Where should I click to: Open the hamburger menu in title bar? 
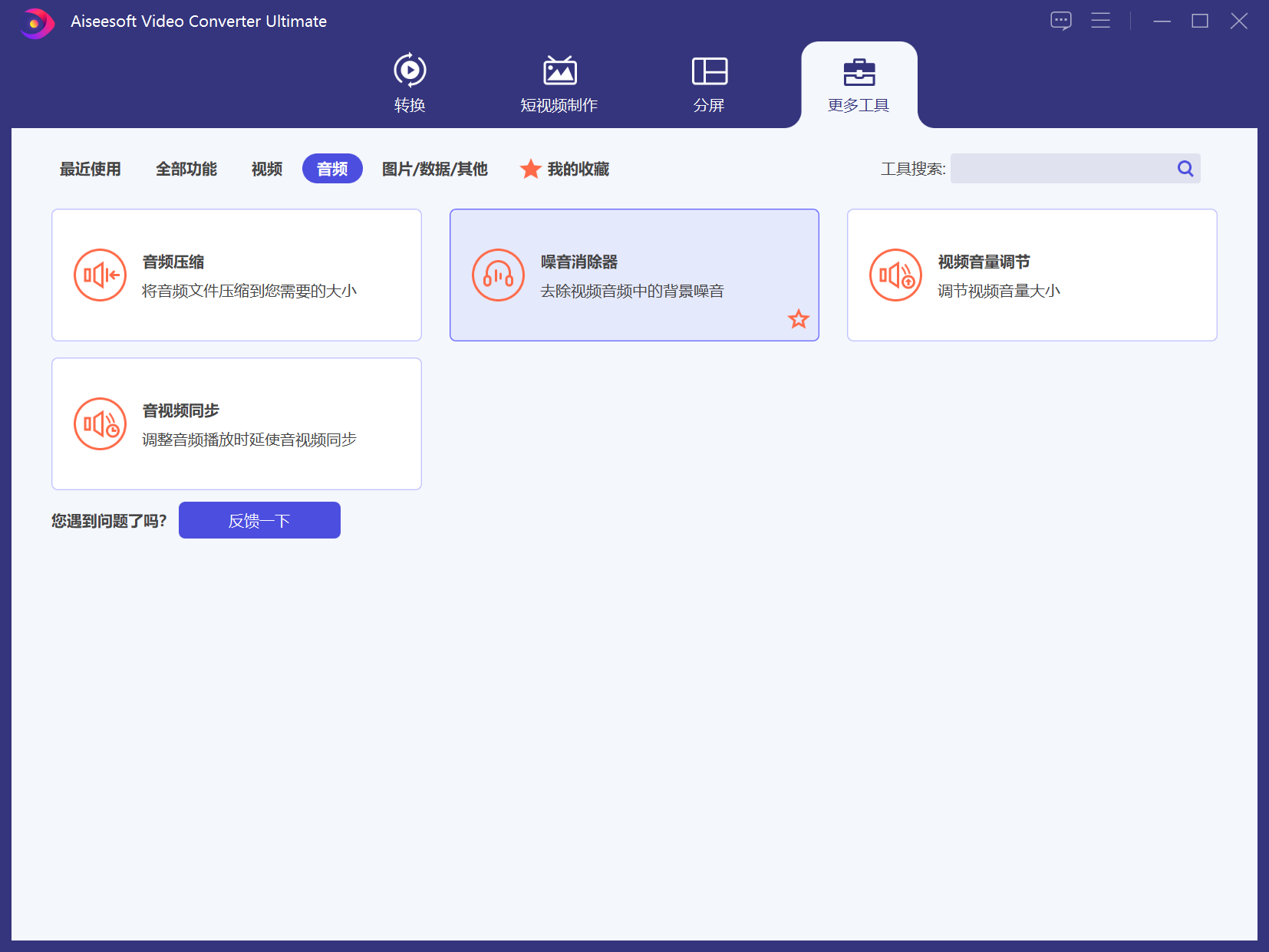coord(1100,21)
